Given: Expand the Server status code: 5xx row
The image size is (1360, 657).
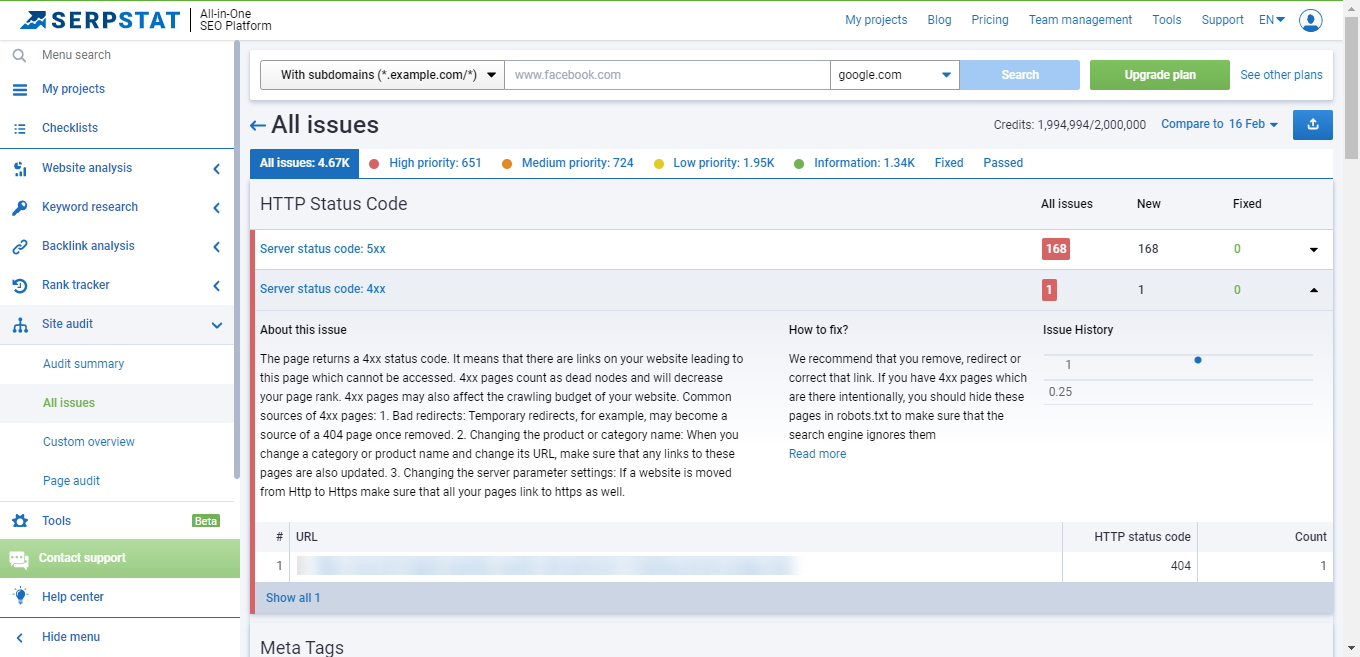Looking at the screenshot, I should coord(1313,248).
